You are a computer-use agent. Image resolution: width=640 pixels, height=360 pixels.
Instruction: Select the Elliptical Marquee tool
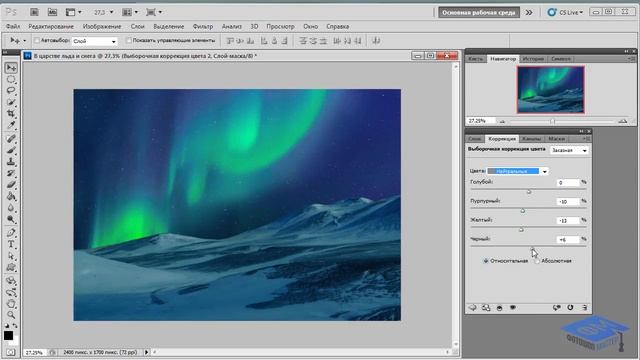[11, 79]
